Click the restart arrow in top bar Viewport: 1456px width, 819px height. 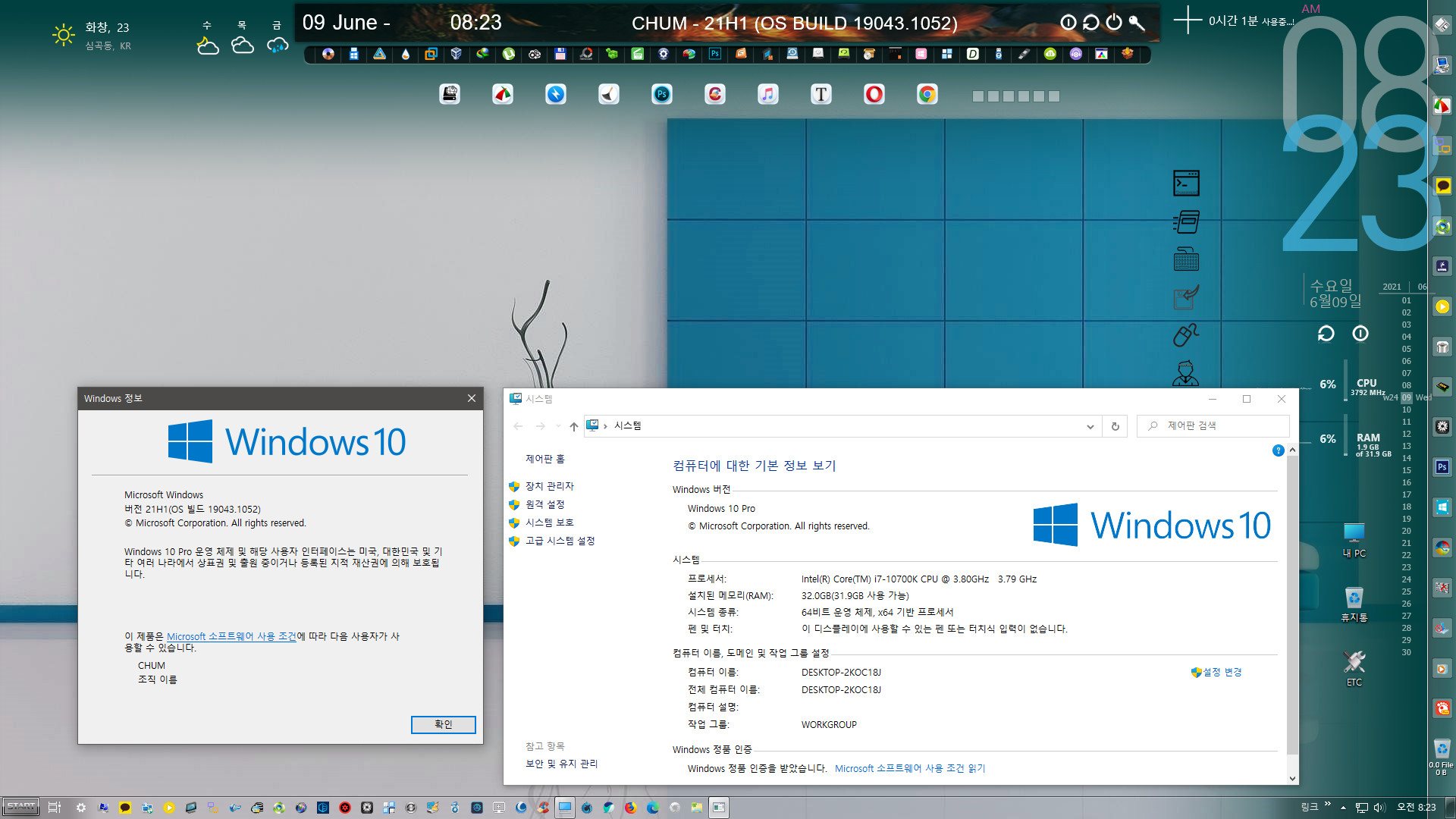tap(1091, 23)
